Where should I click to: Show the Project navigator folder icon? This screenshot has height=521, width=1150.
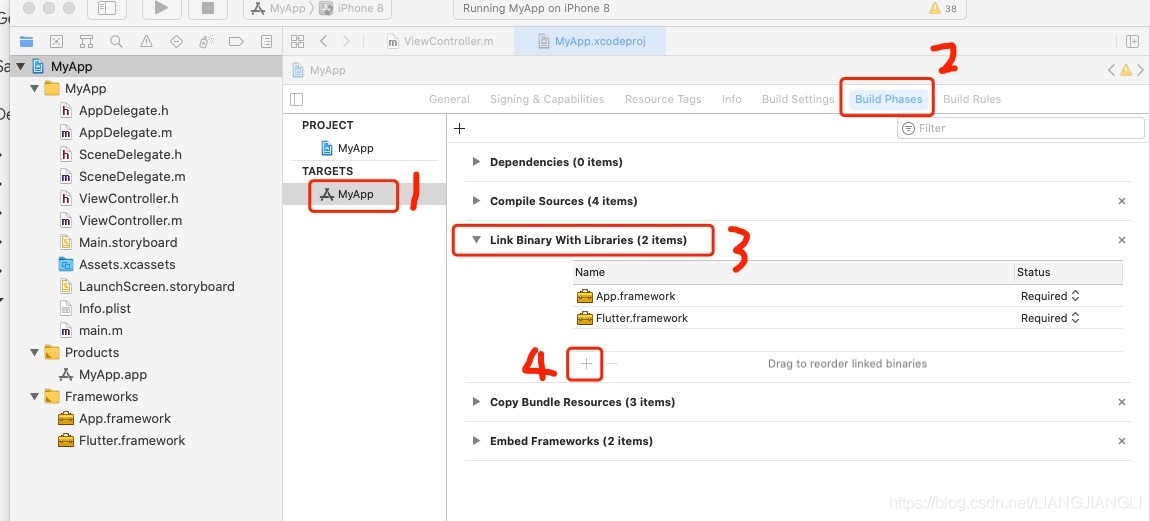click(26, 42)
